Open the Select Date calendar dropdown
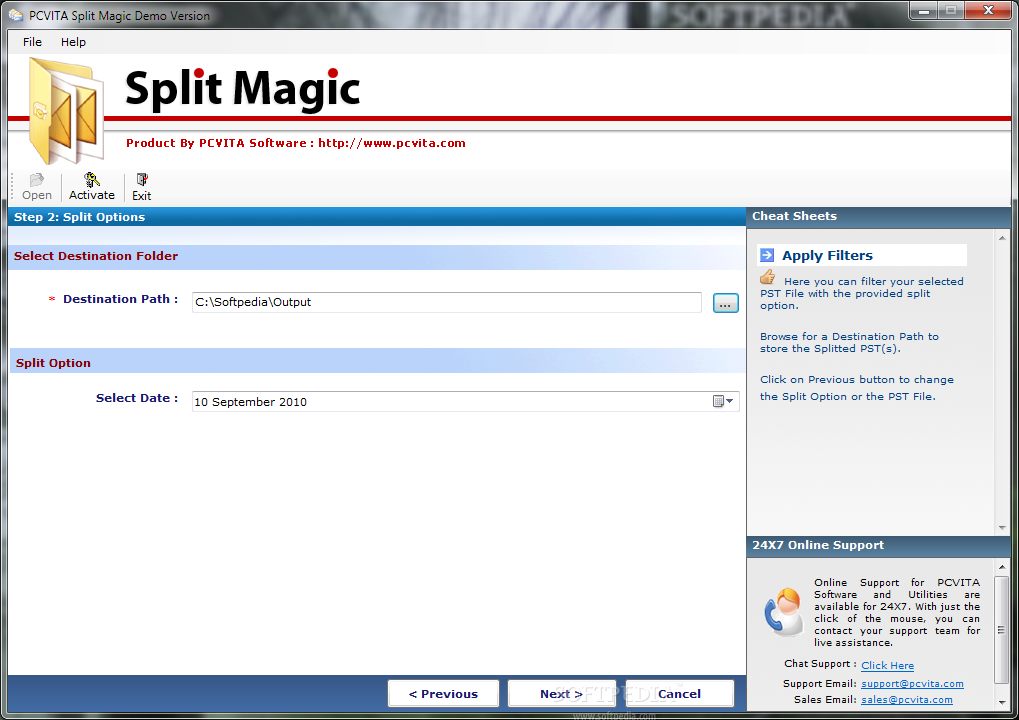1019x720 pixels. point(723,402)
